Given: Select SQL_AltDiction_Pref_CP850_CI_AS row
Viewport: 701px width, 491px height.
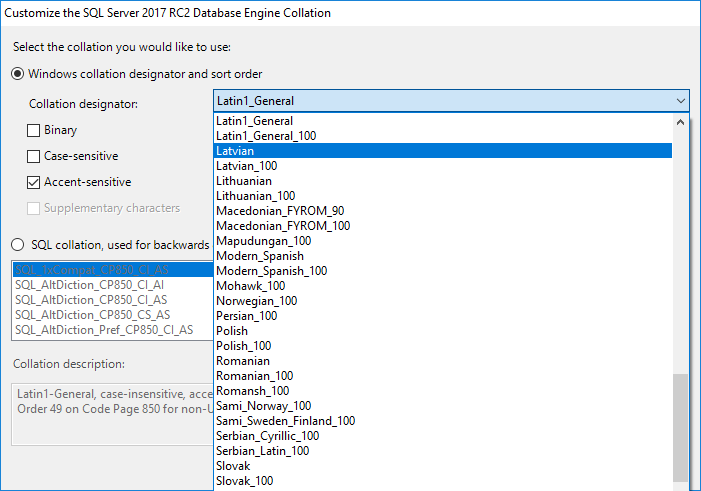Looking at the screenshot, I should click(113, 330).
